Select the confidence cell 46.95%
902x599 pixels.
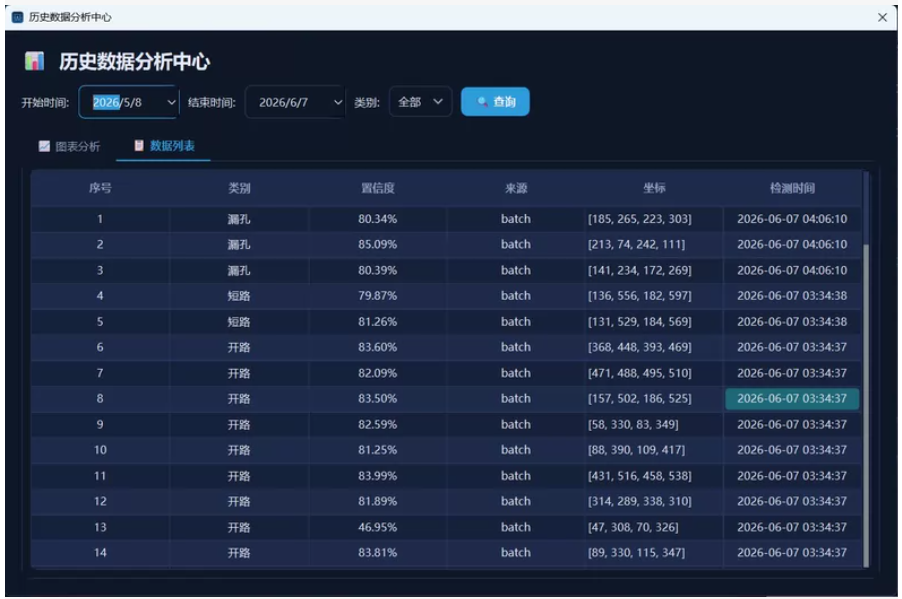(x=377, y=527)
